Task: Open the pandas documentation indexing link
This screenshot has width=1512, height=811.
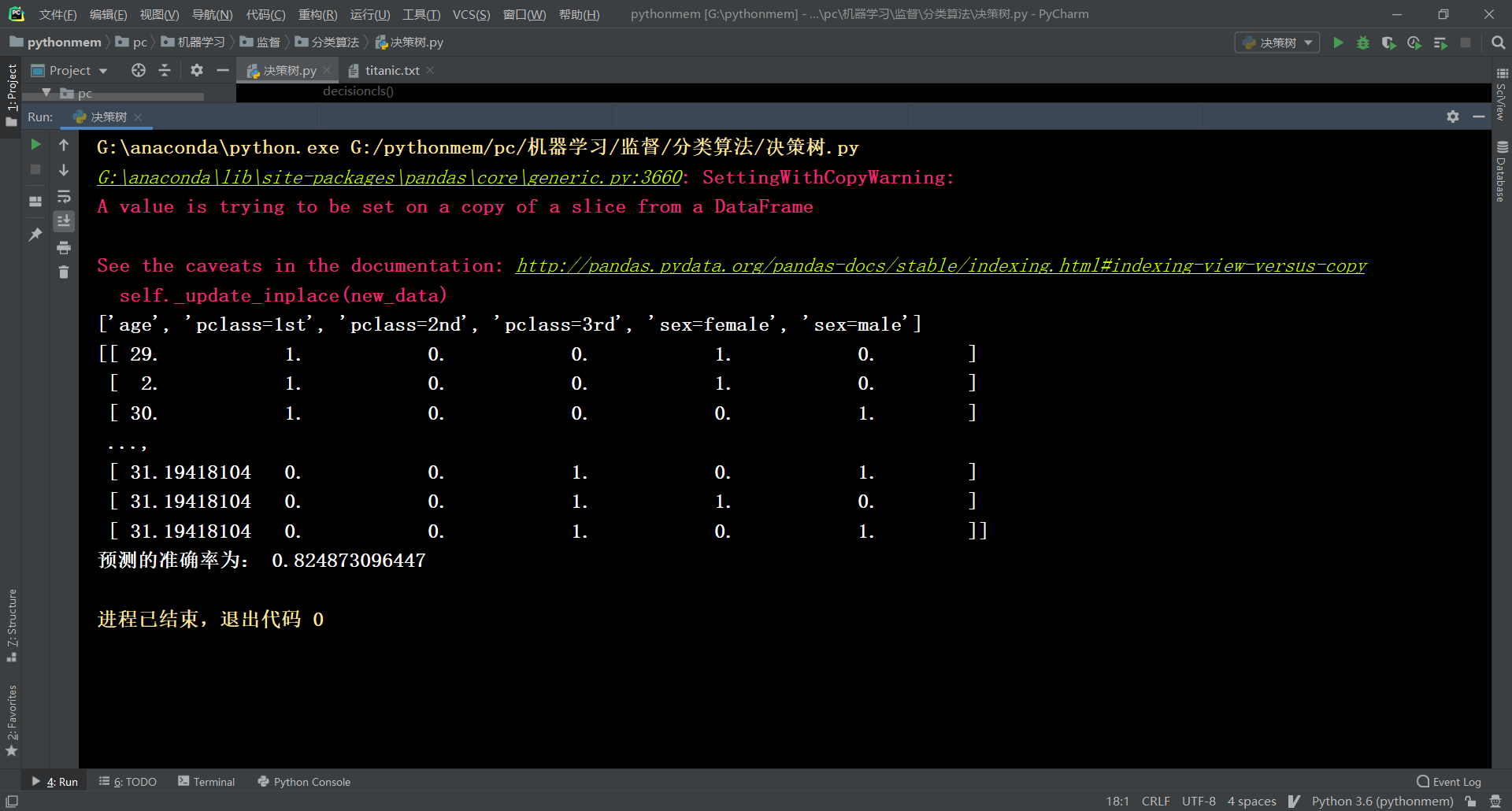Action: click(x=941, y=266)
